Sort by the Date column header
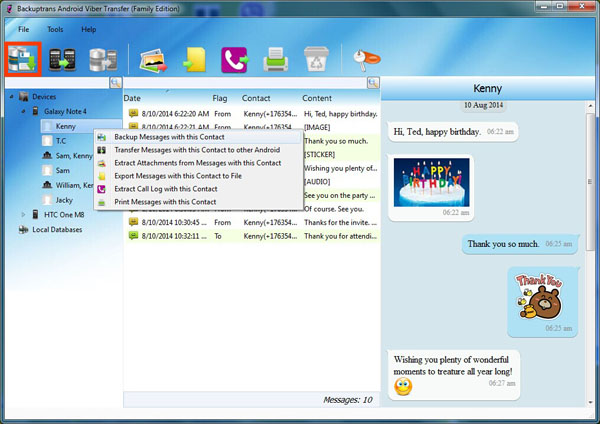This screenshot has width=600, height=424. [x=132, y=98]
